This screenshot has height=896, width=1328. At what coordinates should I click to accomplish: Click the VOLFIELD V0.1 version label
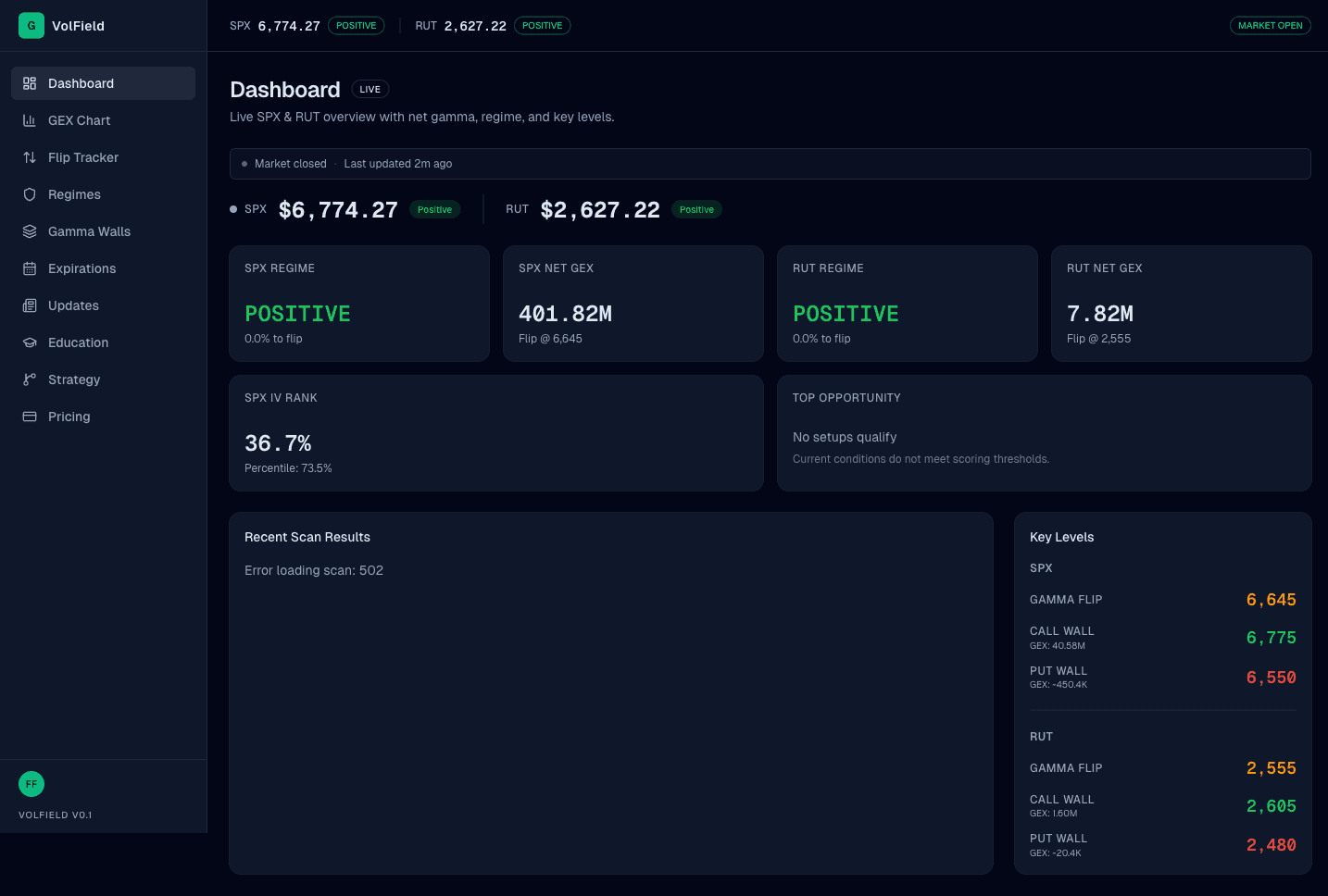tap(56, 815)
